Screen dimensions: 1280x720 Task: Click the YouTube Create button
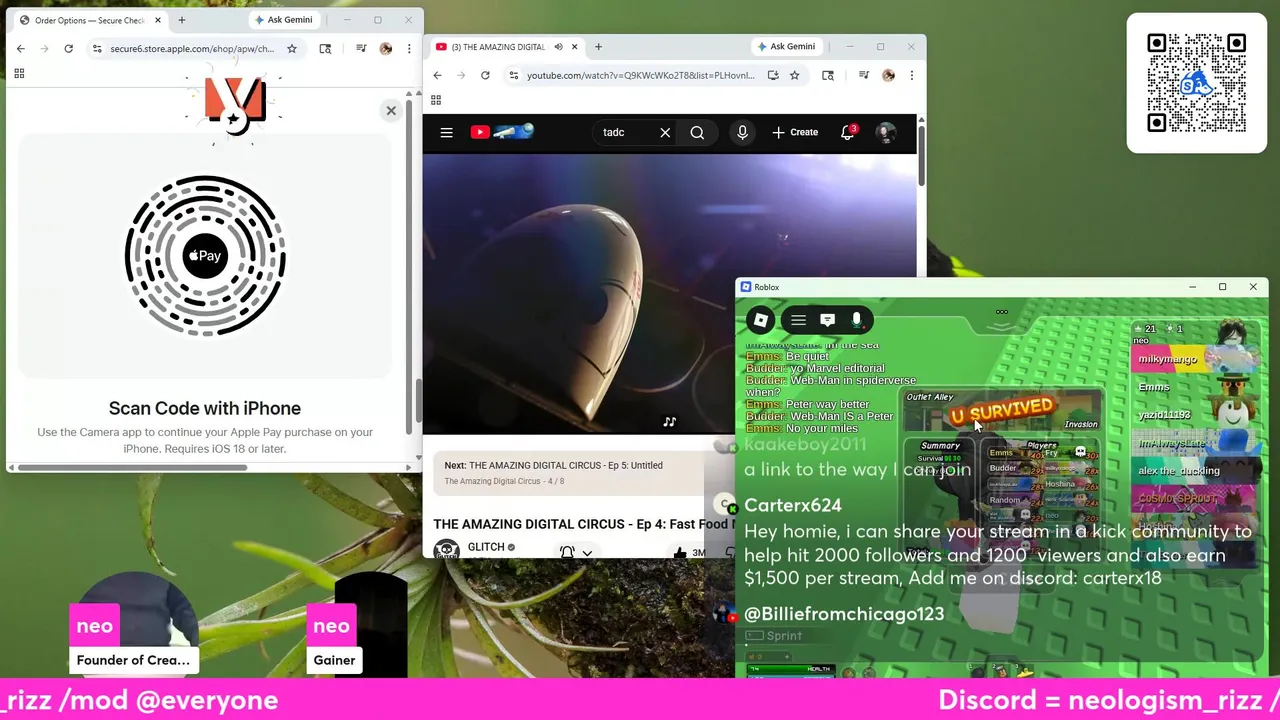pos(795,132)
